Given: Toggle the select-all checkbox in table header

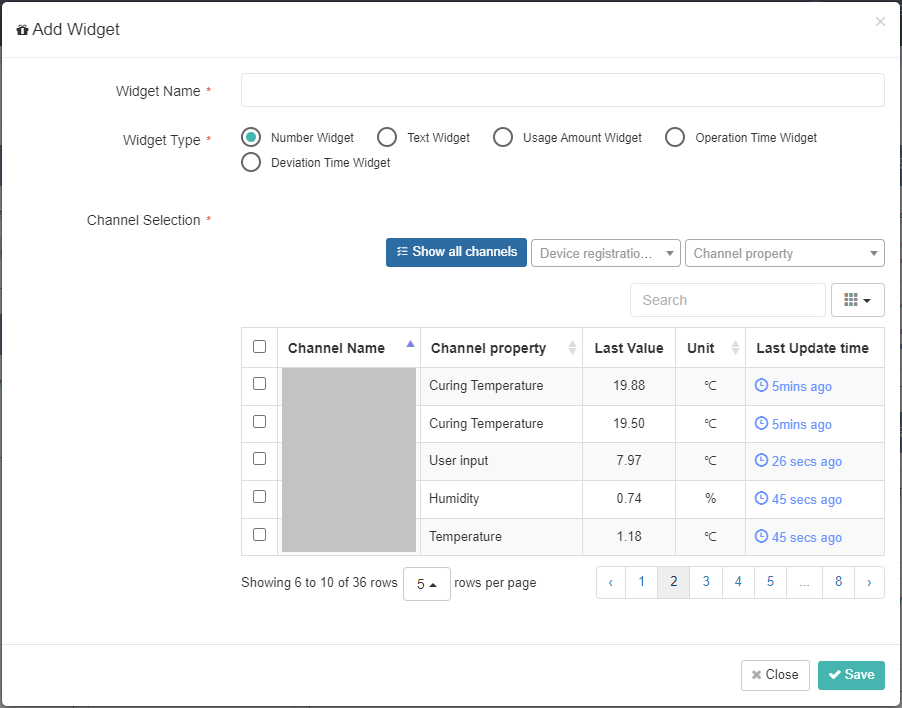Looking at the screenshot, I should (x=259, y=346).
